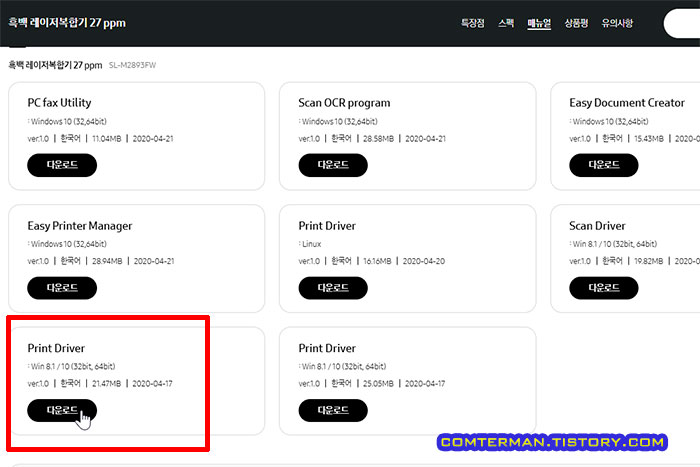Click the white rounded button in header

682,23
